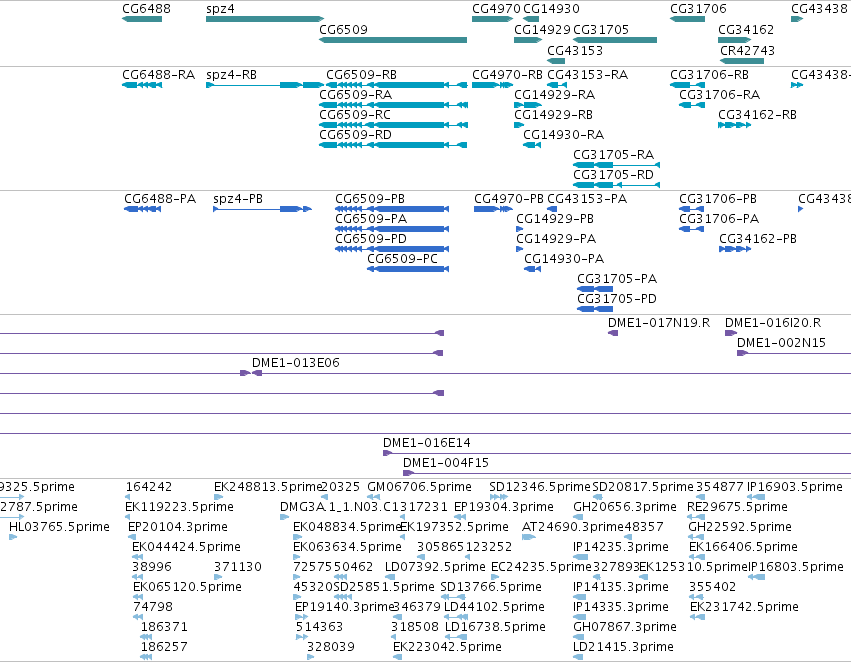The height and width of the screenshot is (662, 851).
Task: Click the SD12346.5prime label
Action: click(x=539, y=487)
